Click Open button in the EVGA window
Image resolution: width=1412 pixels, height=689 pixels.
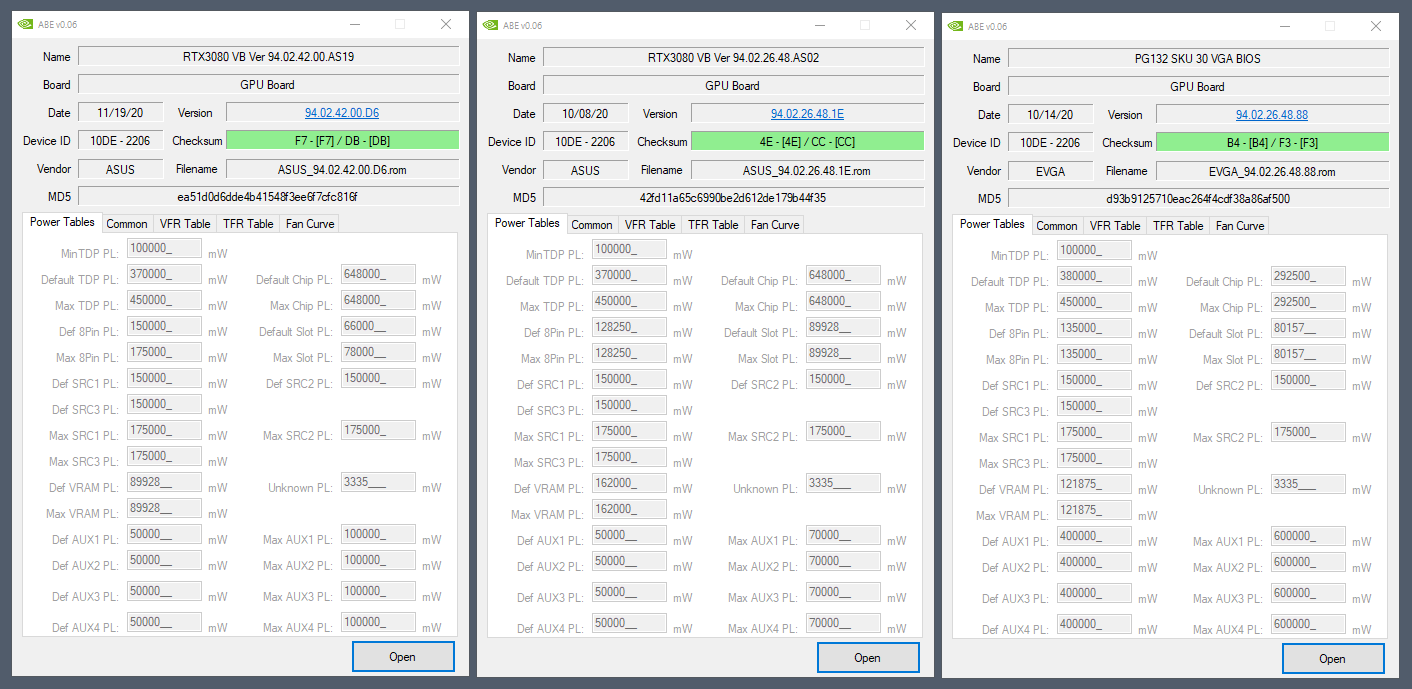pos(1333,658)
